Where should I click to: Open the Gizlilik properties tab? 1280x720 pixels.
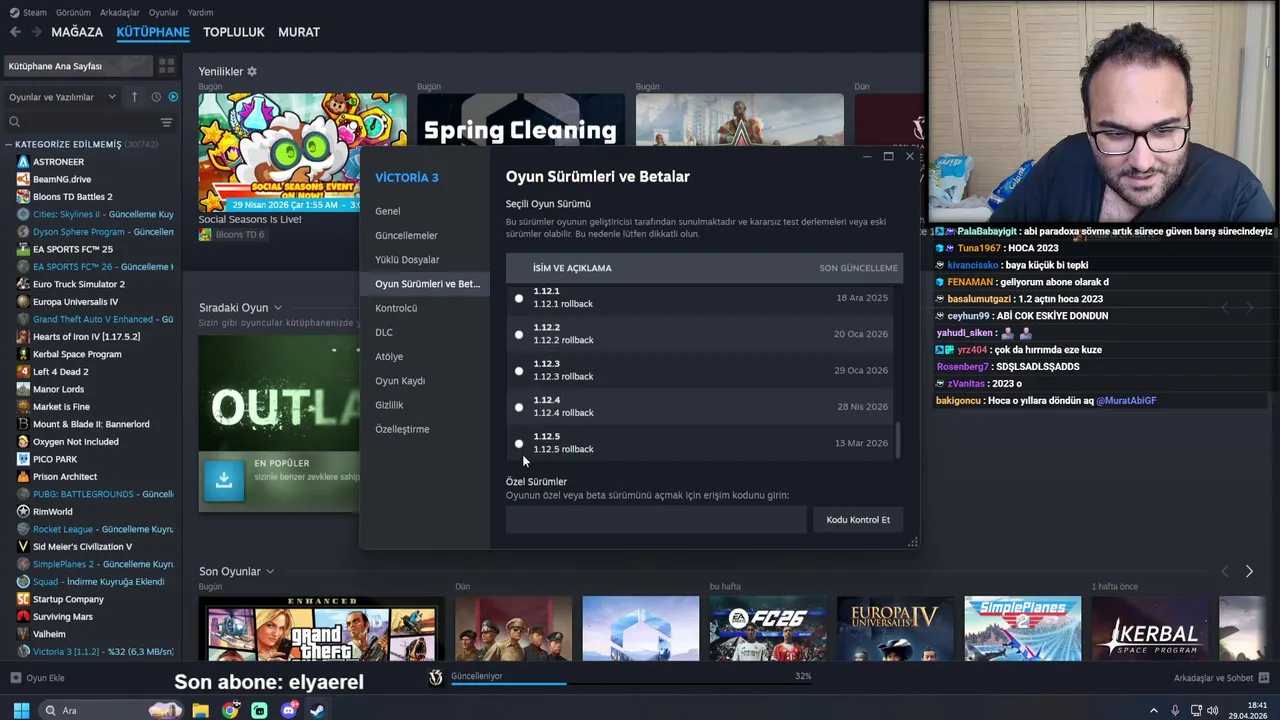[389, 405]
